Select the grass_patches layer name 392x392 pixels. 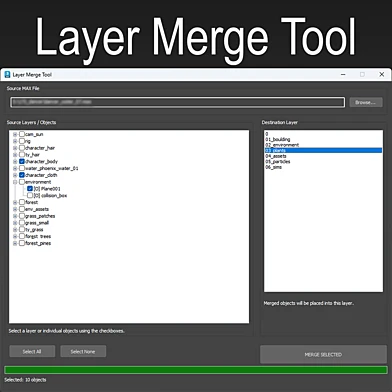[40, 216]
